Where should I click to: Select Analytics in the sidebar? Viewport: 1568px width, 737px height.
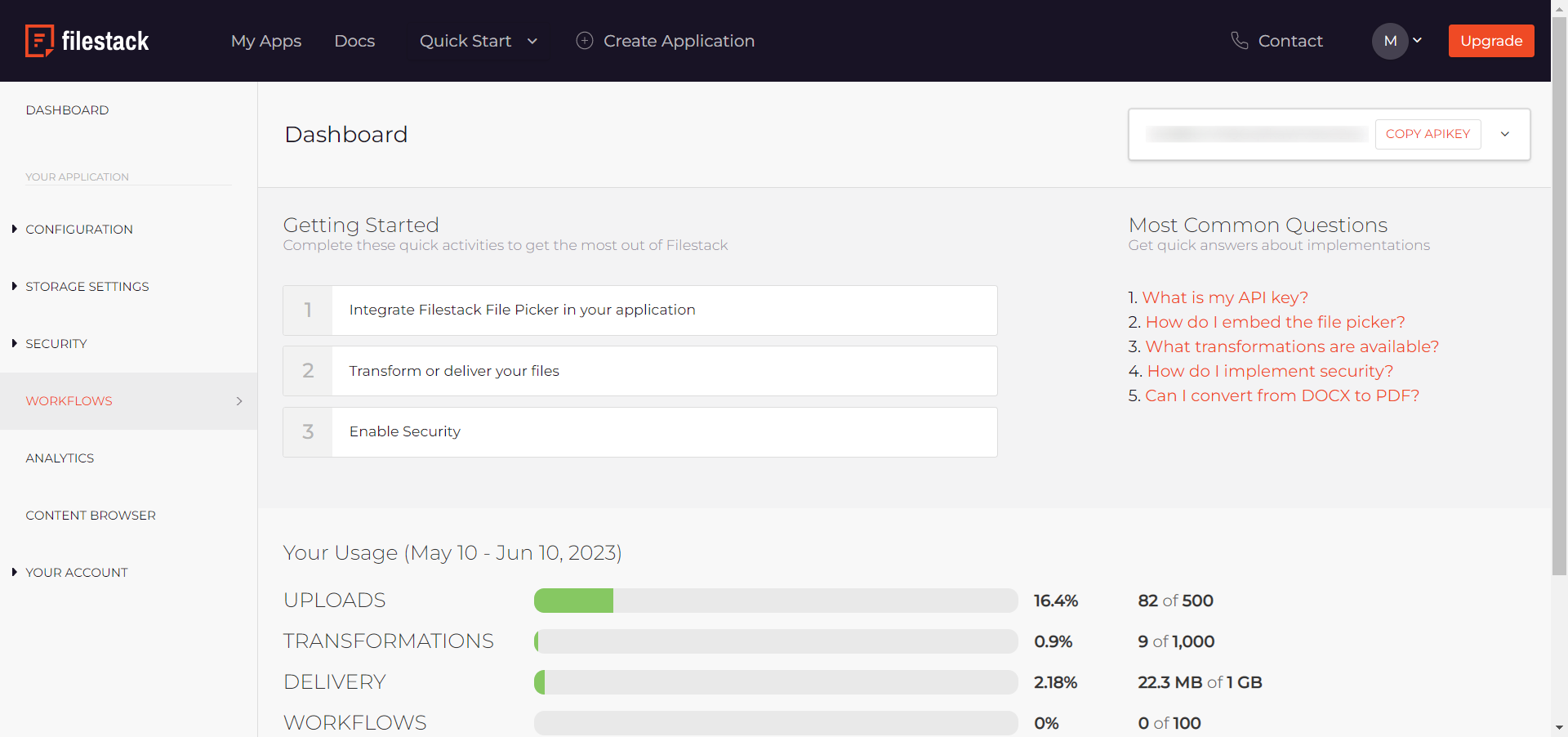[x=60, y=458]
